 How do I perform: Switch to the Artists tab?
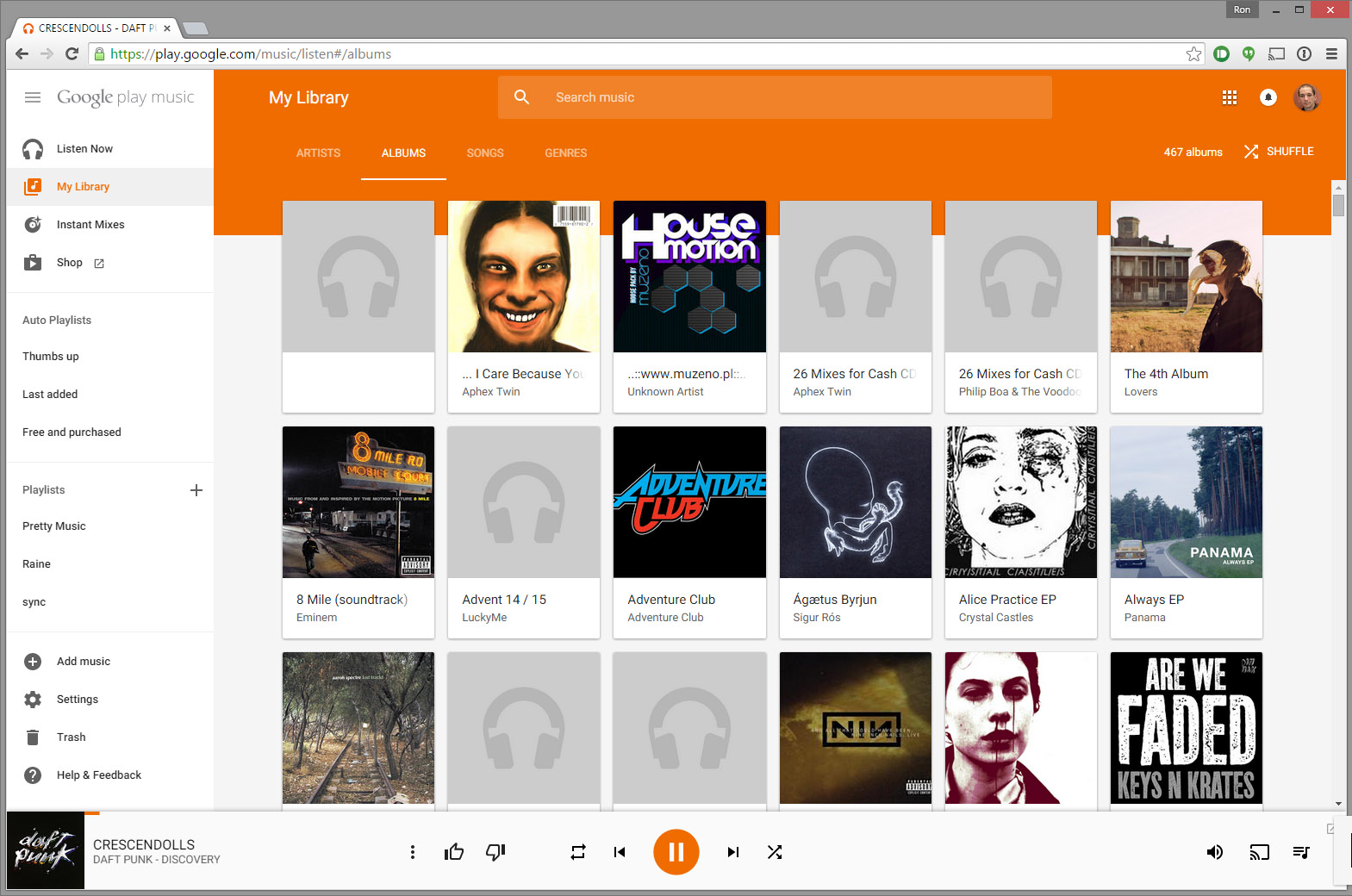318,153
